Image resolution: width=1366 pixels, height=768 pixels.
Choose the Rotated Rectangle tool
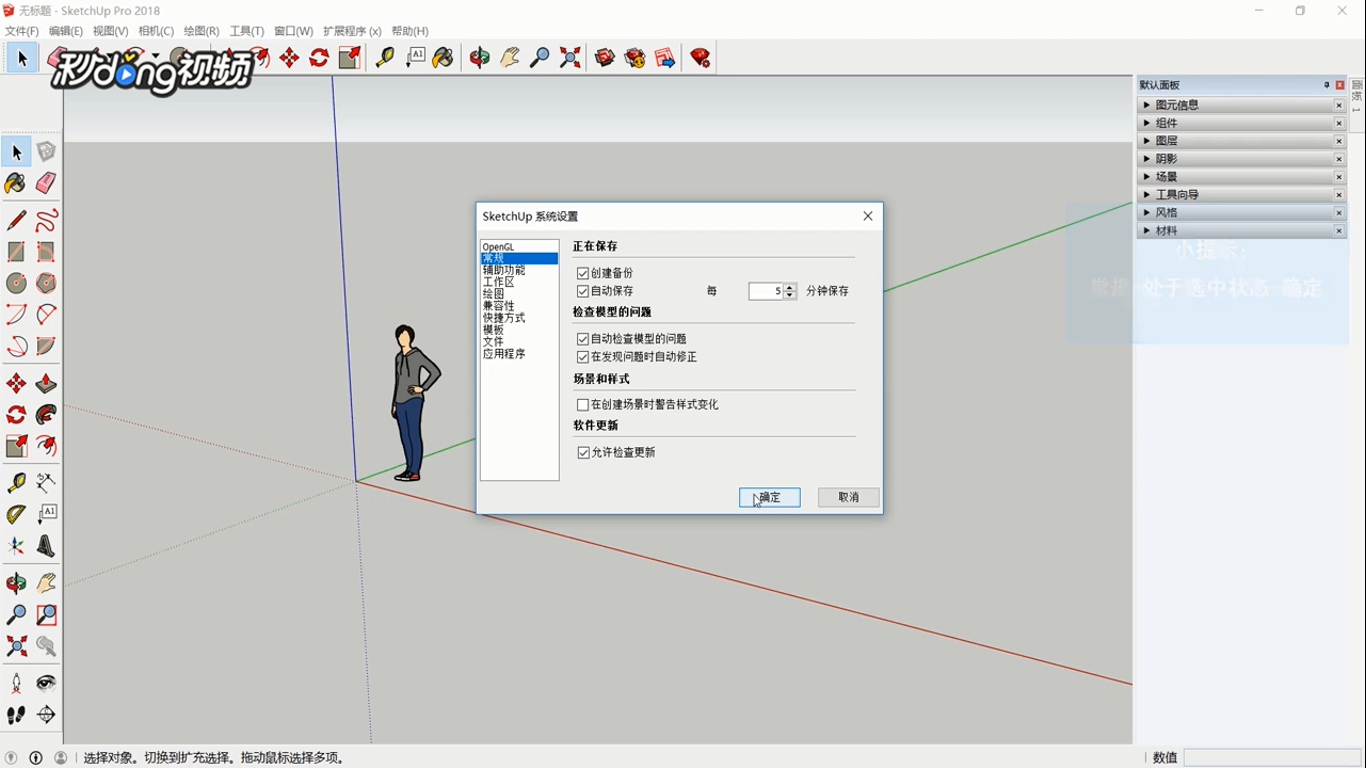46,252
